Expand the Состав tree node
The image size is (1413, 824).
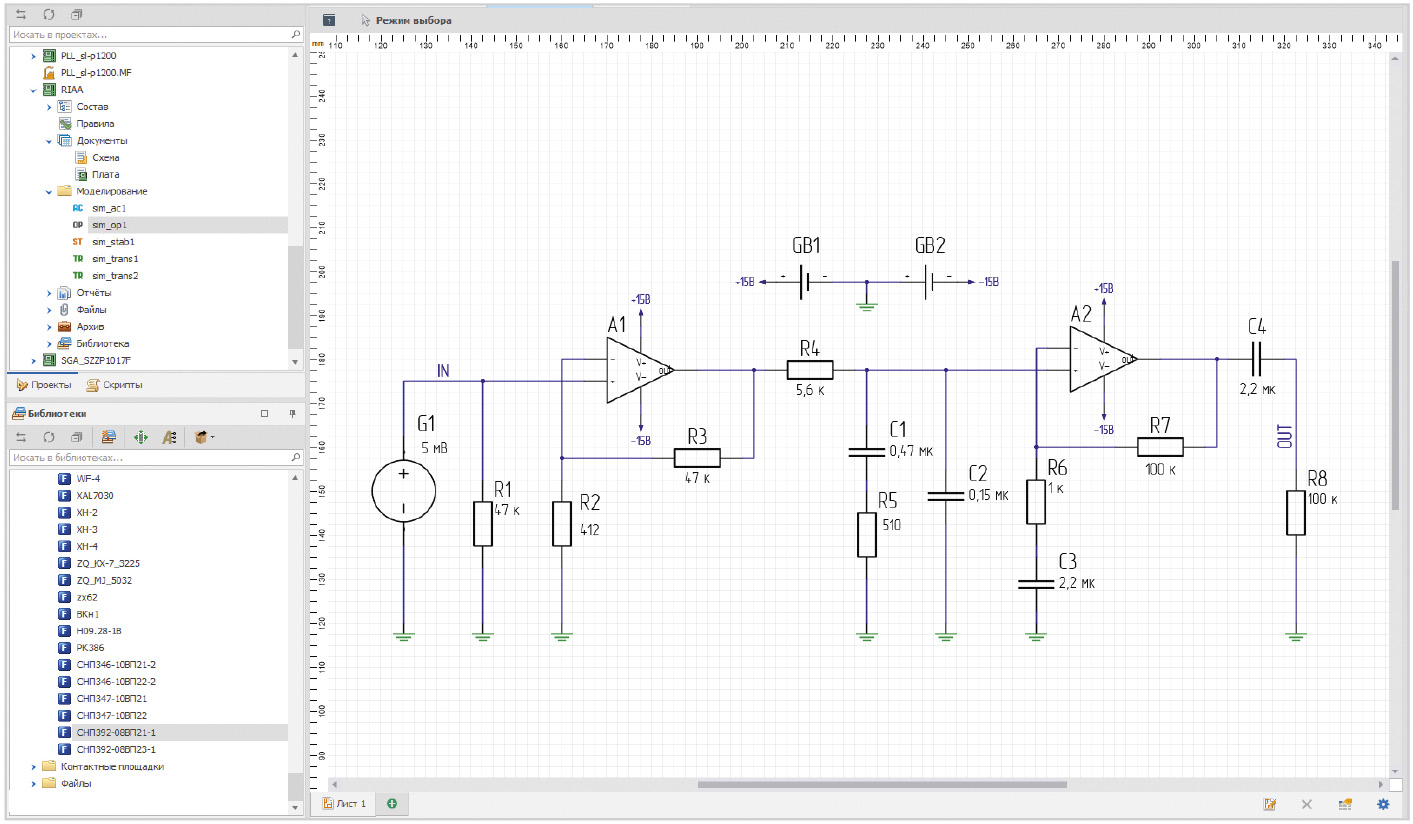click(49, 107)
